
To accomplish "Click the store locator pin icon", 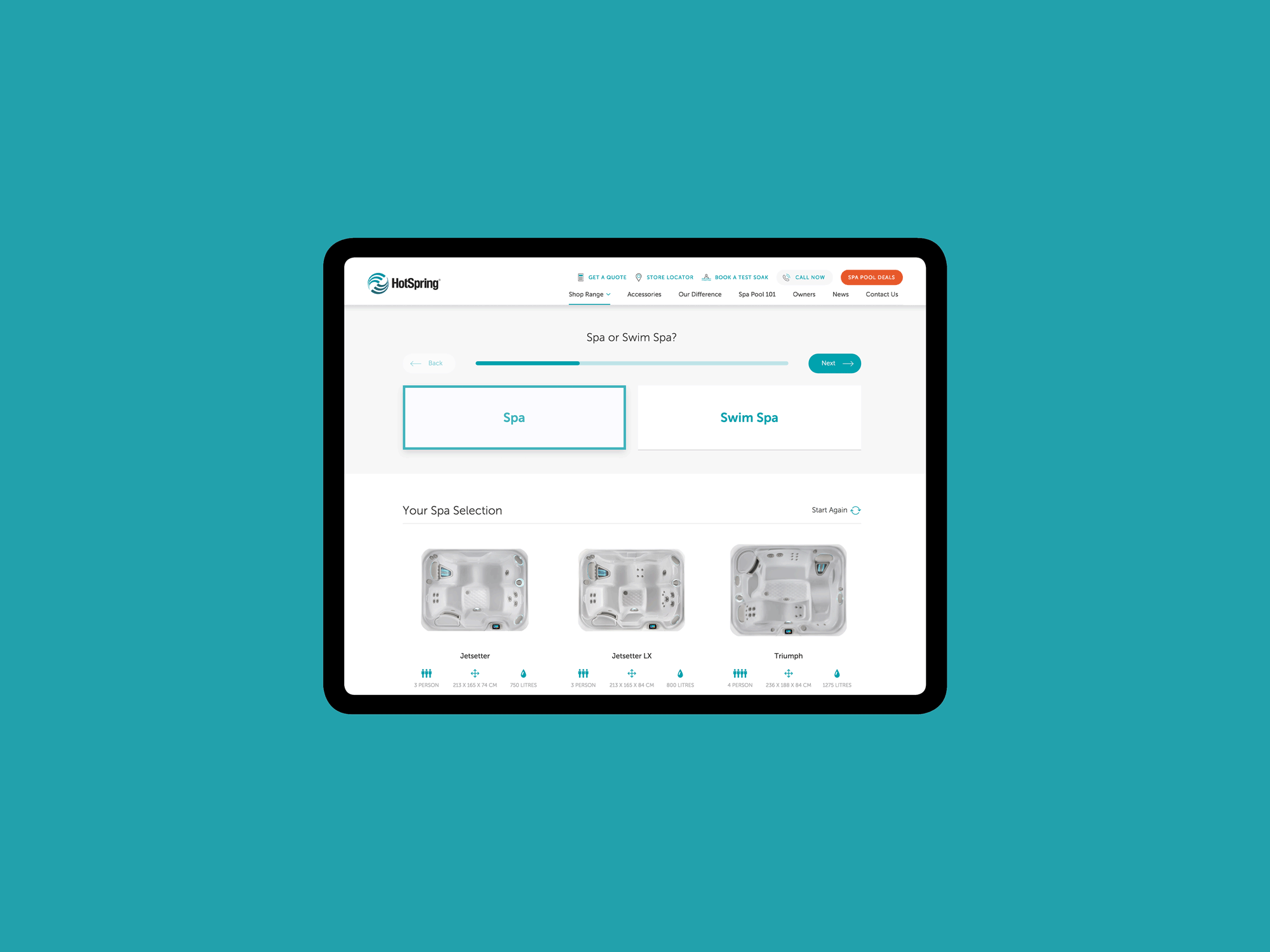I will [637, 278].
